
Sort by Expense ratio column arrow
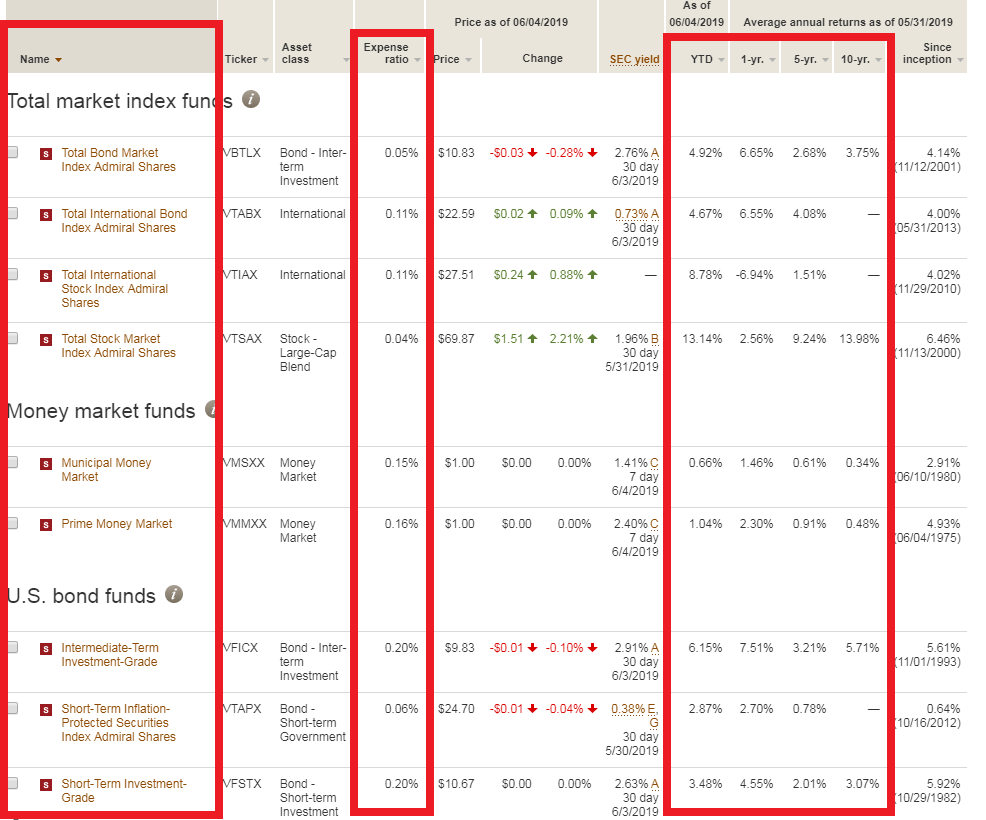click(417, 60)
